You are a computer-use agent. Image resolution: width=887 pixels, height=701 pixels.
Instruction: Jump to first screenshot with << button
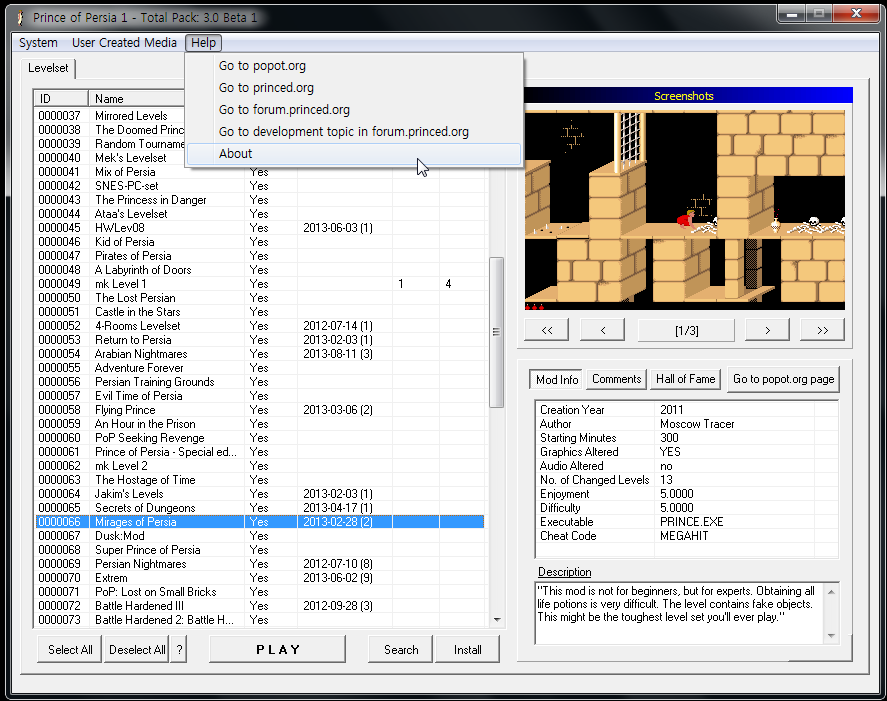(546, 330)
